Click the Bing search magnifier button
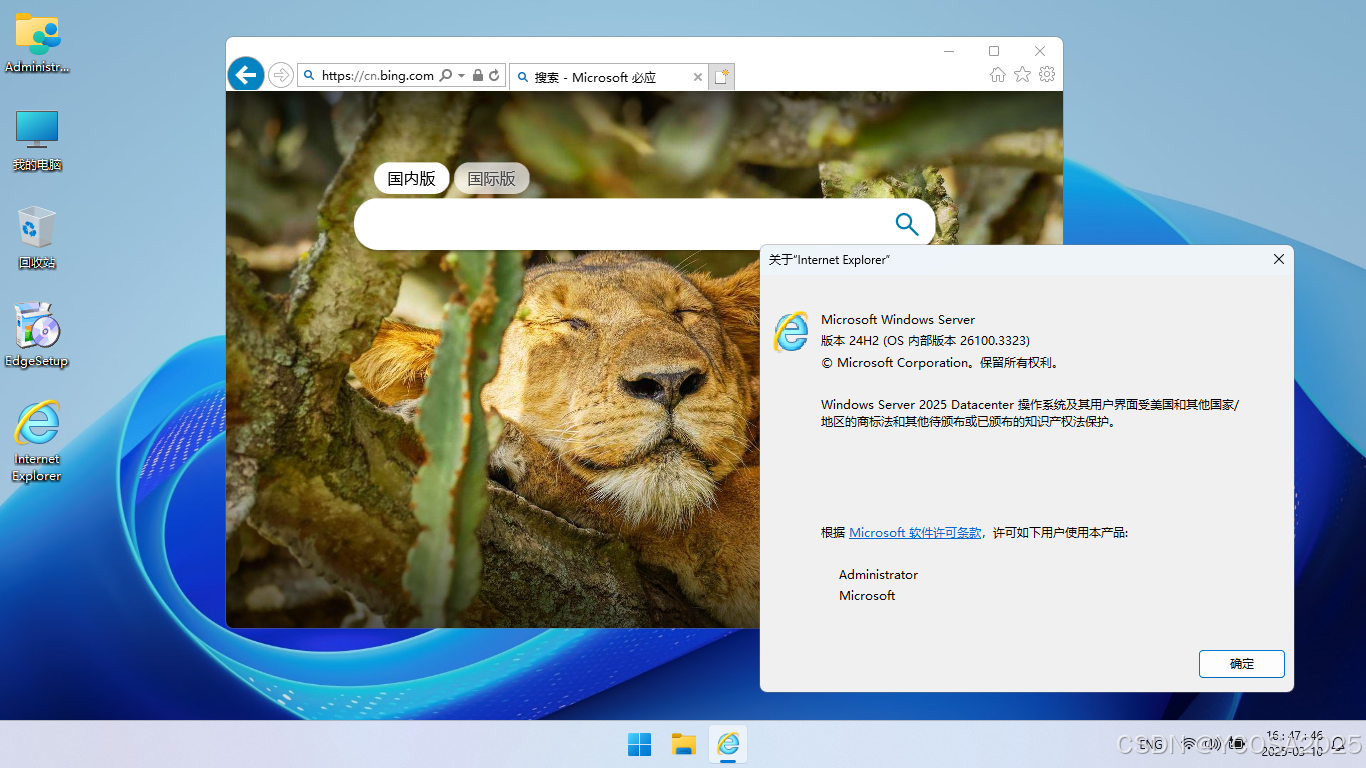Viewport: 1366px width, 768px height. click(x=907, y=224)
